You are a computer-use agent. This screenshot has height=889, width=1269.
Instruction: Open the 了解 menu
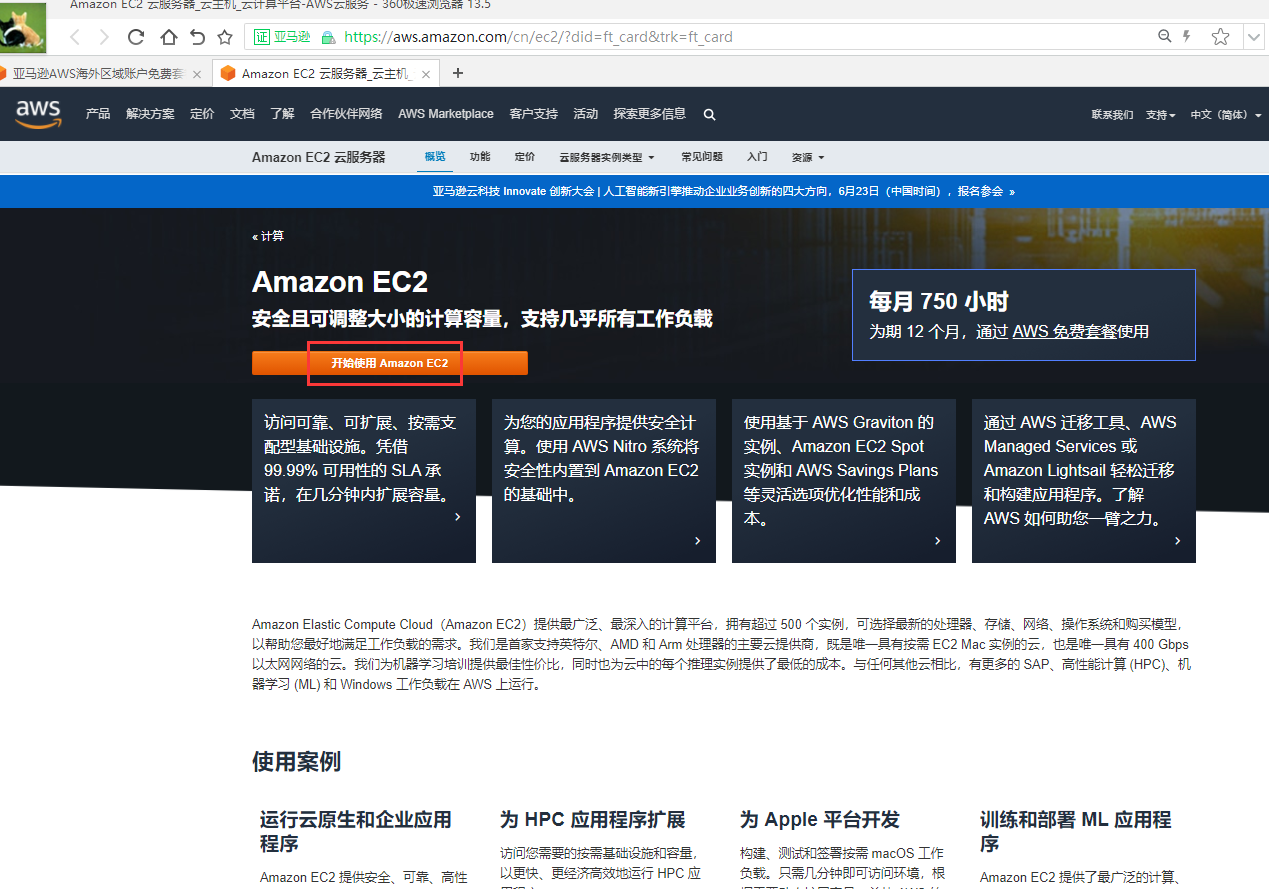[282, 114]
